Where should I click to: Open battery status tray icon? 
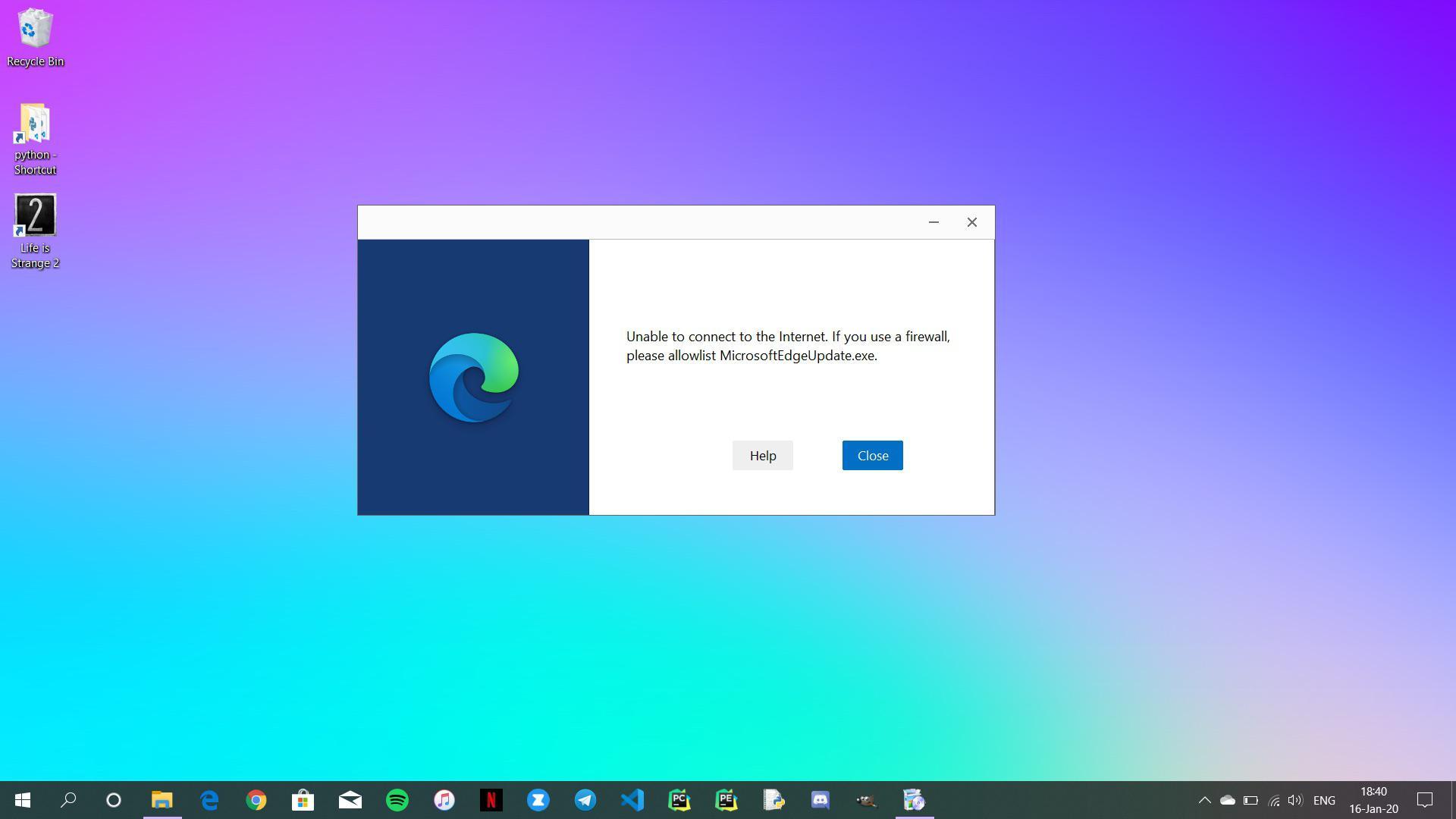pos(1250,800)
